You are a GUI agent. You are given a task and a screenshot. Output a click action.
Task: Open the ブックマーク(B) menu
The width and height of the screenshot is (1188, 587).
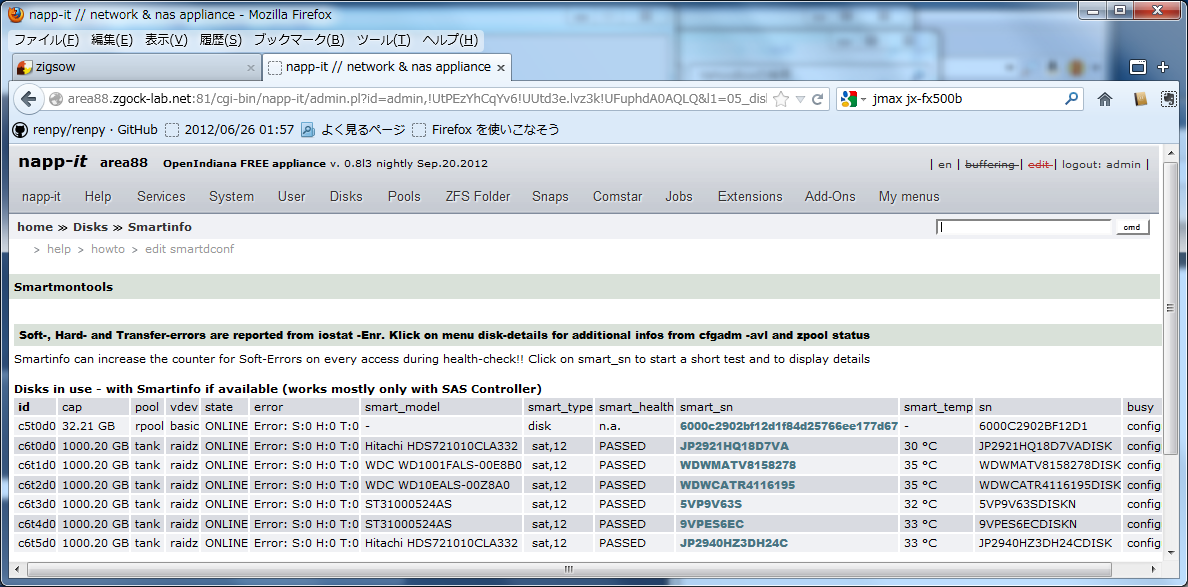tap(299, 40)
